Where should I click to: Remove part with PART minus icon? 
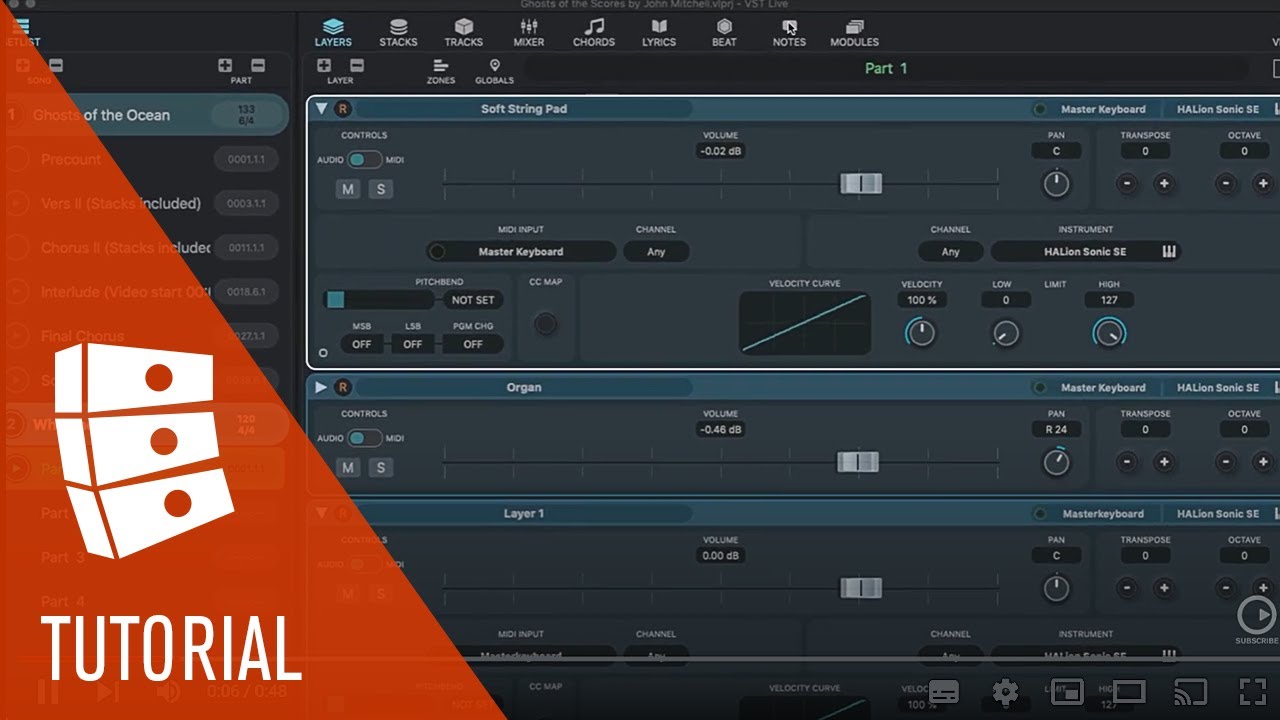pos(258,66)
